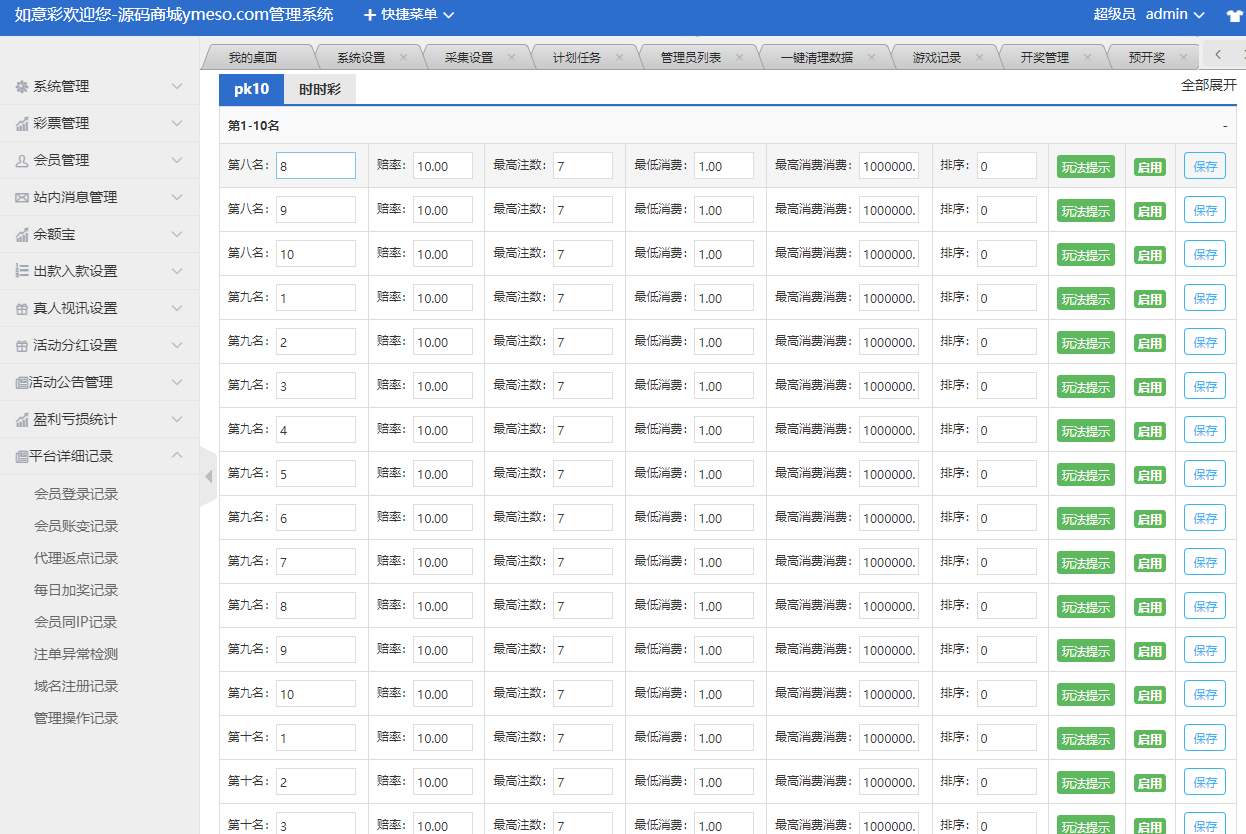This screenshot has width=1246, height=834.
Task: Click the gear icon beside 系统管理
Action: 22,87
